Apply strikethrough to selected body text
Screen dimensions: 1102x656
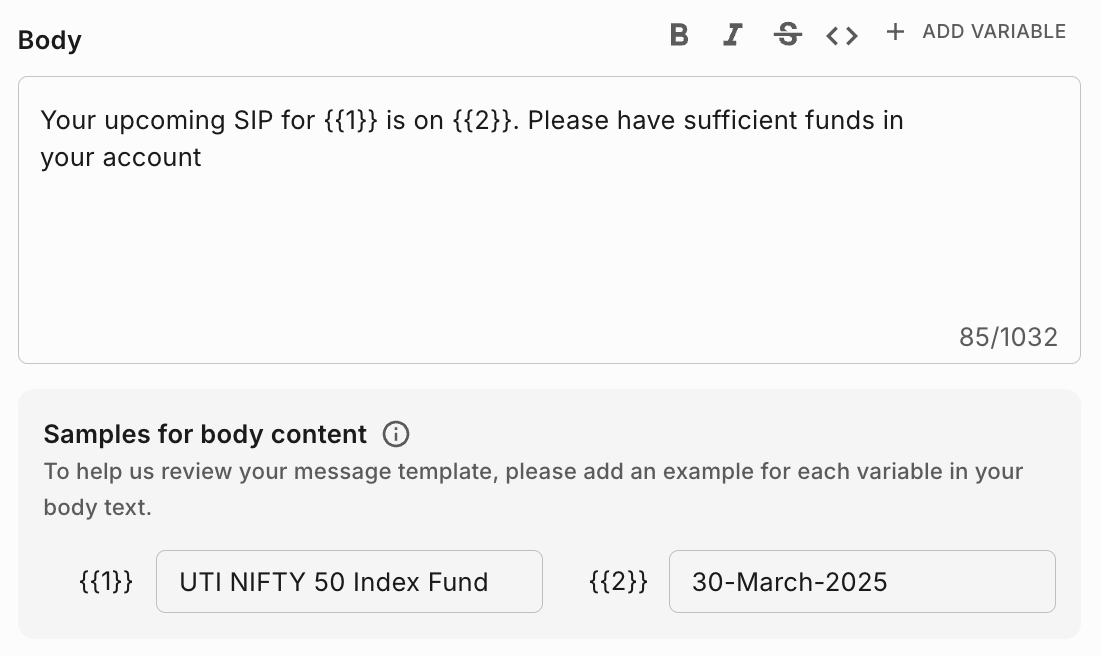coord(788,34)
